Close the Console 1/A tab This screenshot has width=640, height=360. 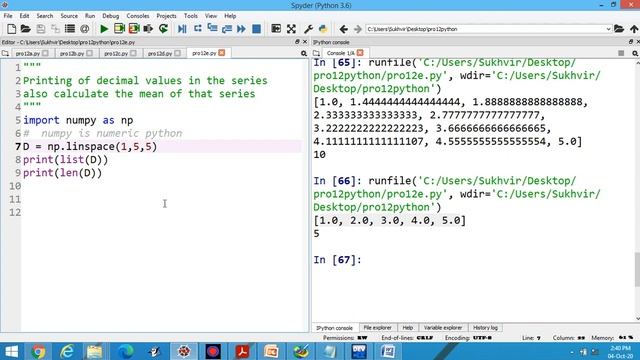click(360, 53)
